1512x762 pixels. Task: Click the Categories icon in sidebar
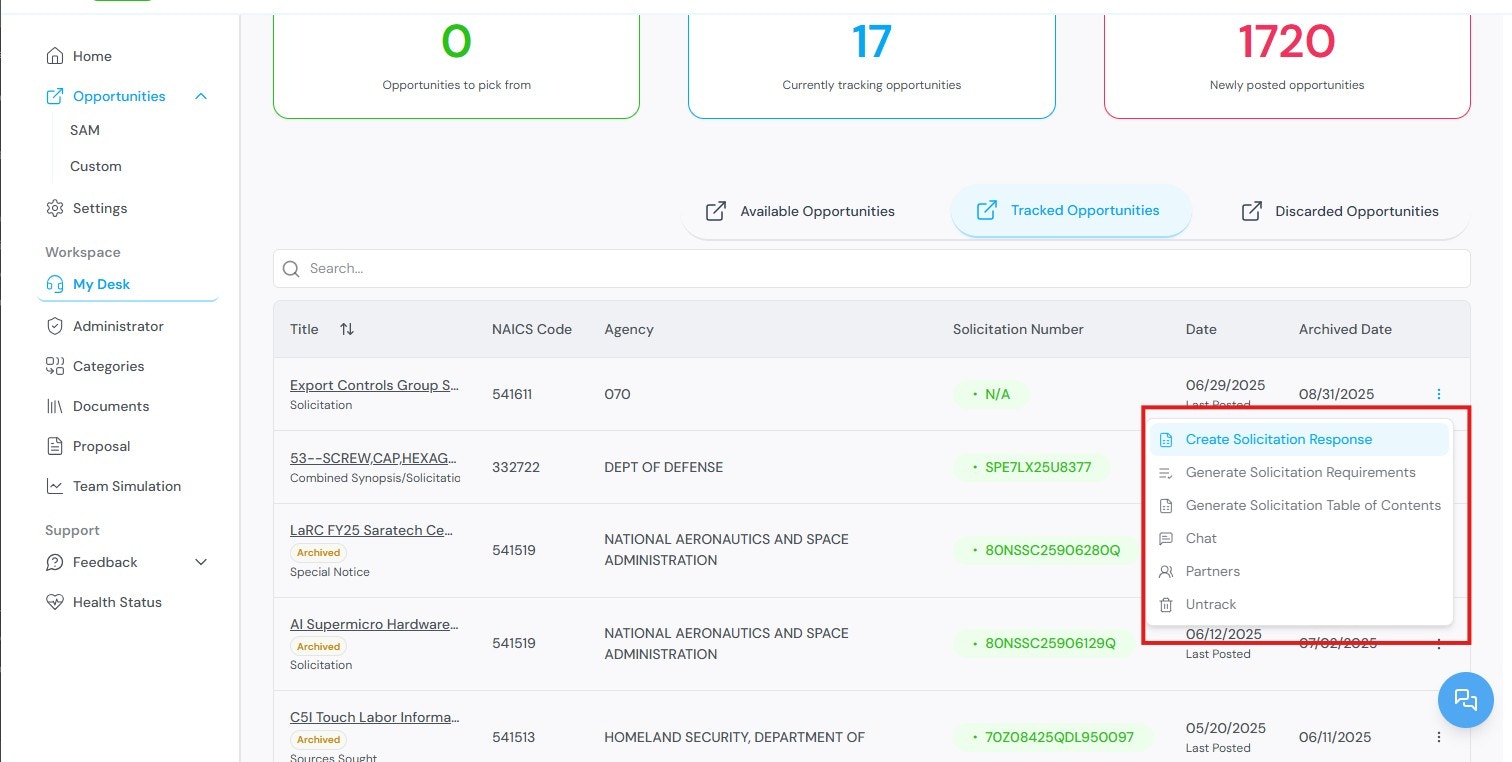pos(55,366)
